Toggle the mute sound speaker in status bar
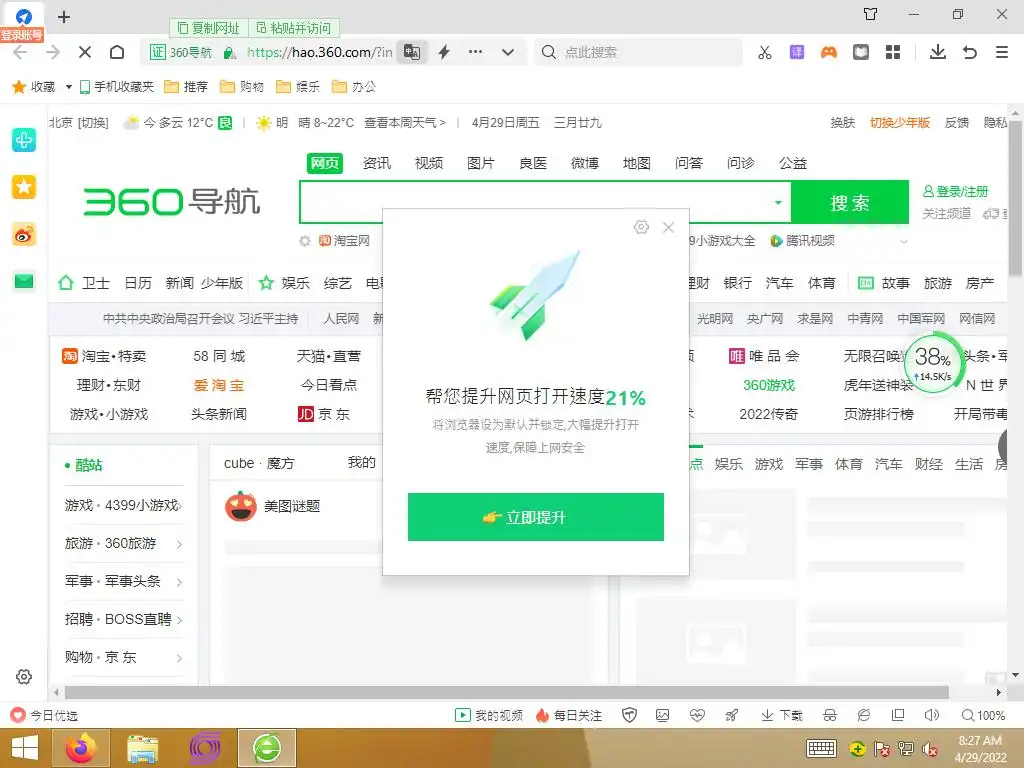This screenshot has height=768, width=1024. click(x=932, y=716)
